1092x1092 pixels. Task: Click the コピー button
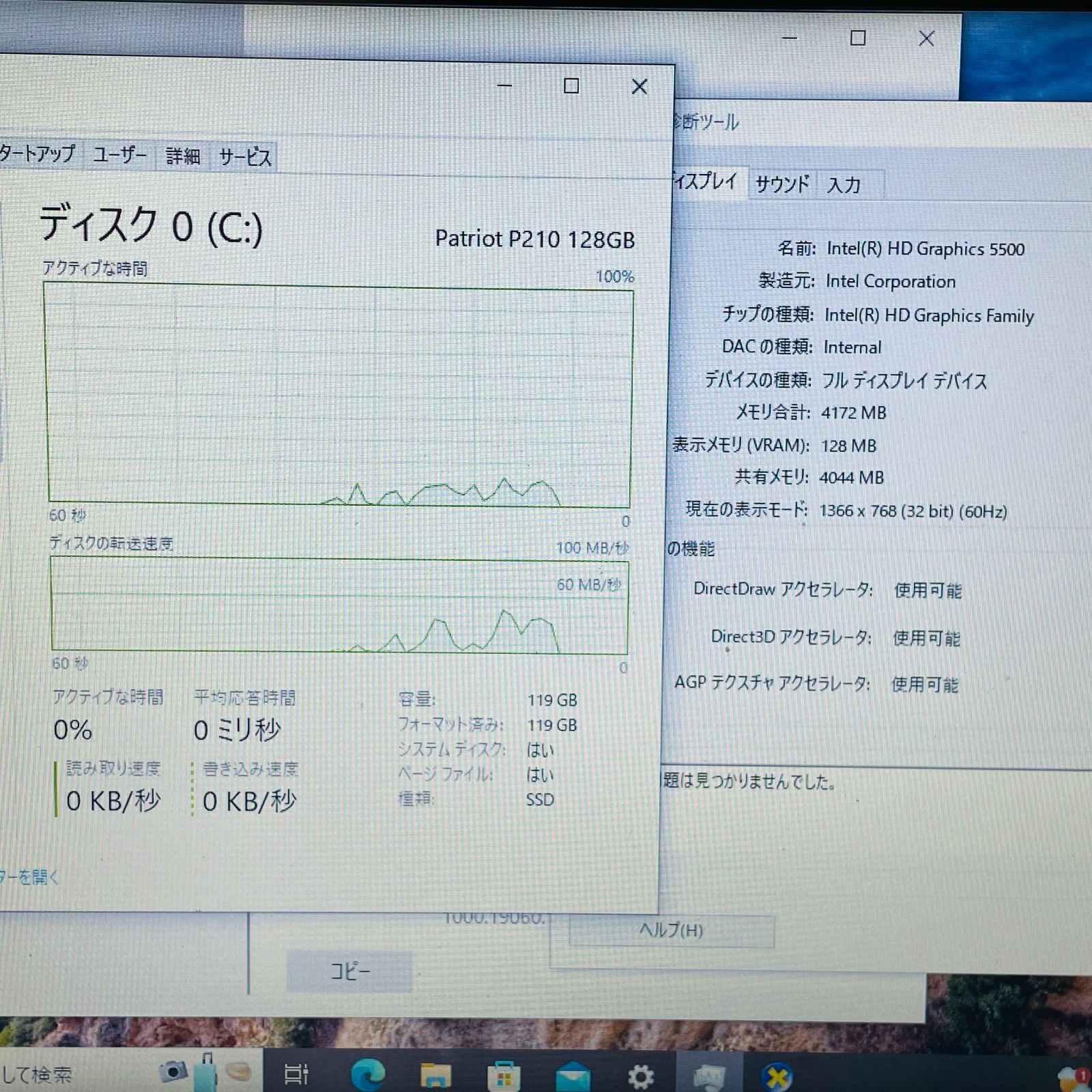[x=350, y=971]
